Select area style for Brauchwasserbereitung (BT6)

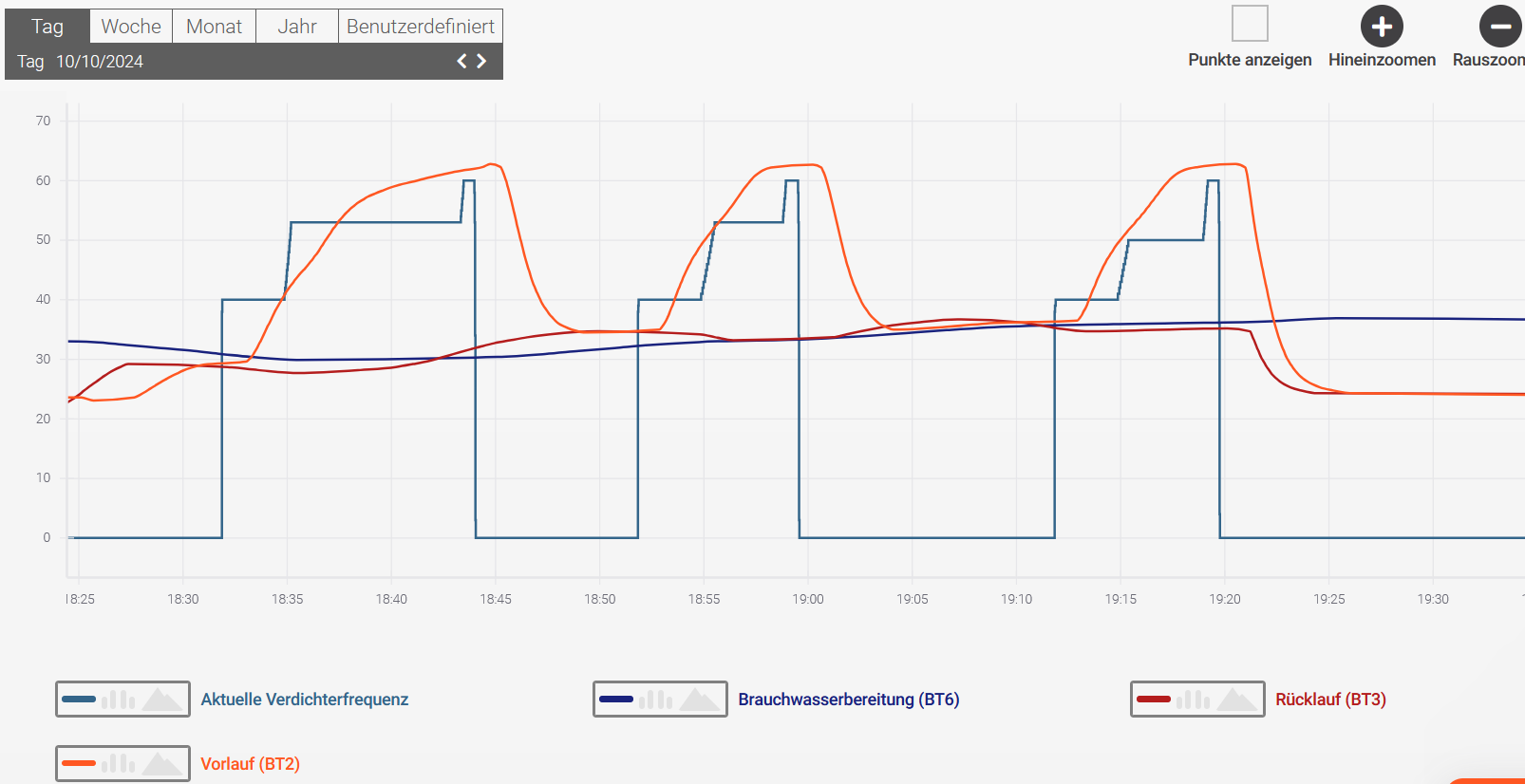[699, 700]
